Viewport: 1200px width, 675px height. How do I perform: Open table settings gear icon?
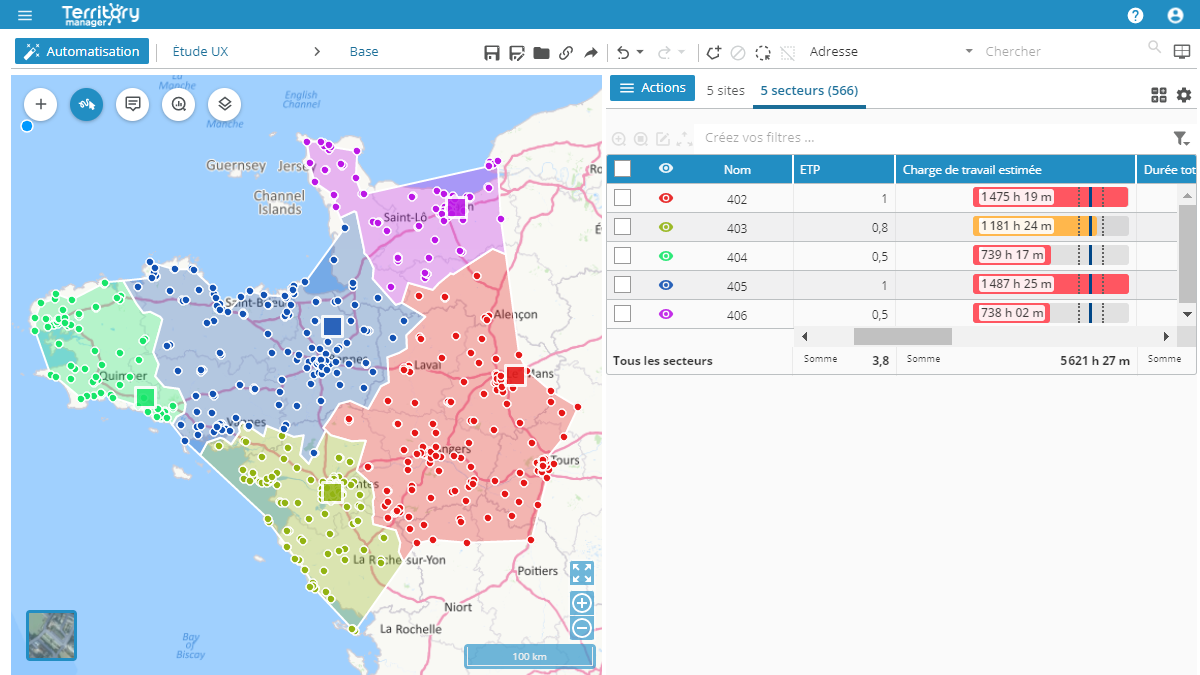[1184, 95]
